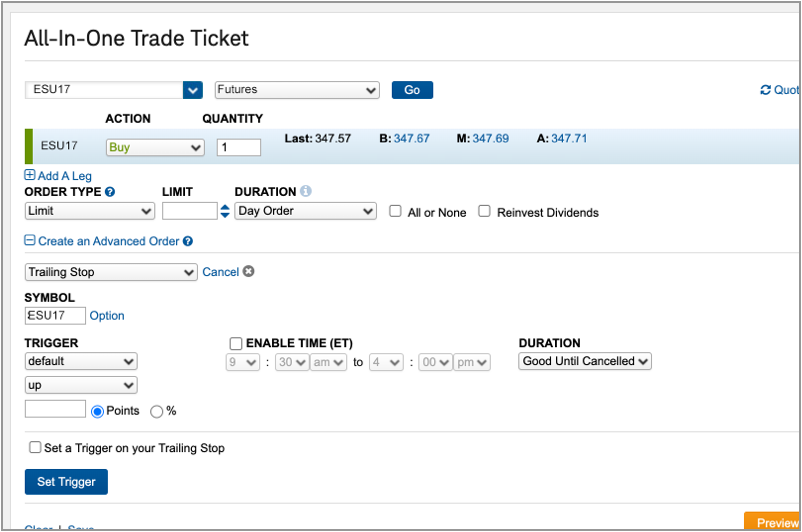Open the end pm dropdown
This screenshot has height=532, width=802.
(x=472, y=362)
